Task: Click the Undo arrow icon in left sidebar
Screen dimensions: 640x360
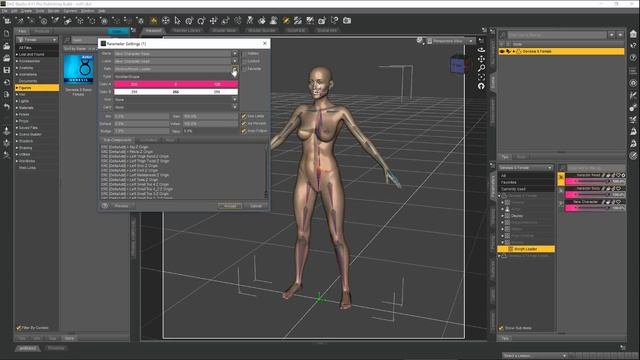Action: coord(7,107)
